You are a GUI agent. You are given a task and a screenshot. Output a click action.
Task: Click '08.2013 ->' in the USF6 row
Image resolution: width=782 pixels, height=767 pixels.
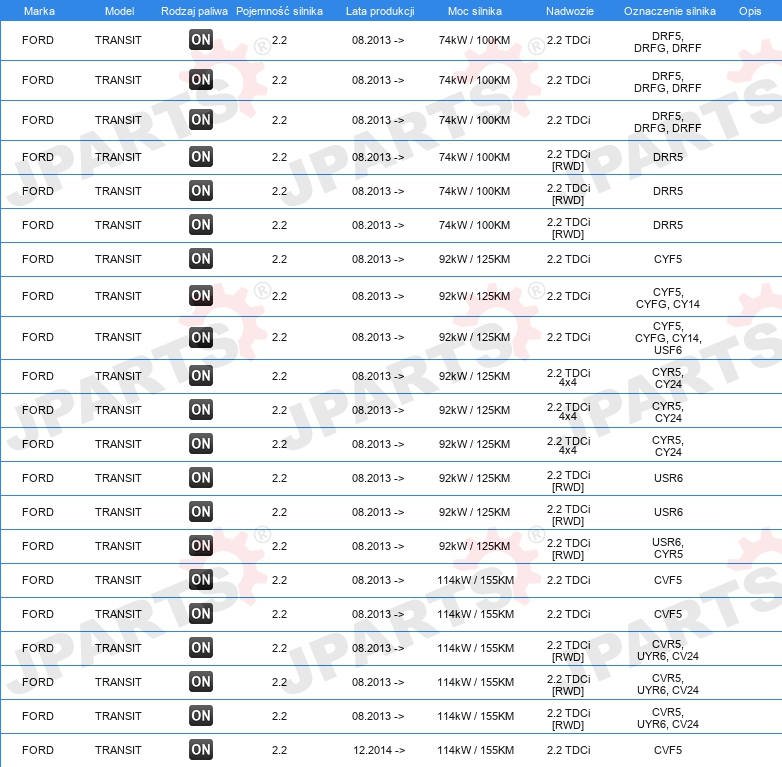click(x=378, y=338)
